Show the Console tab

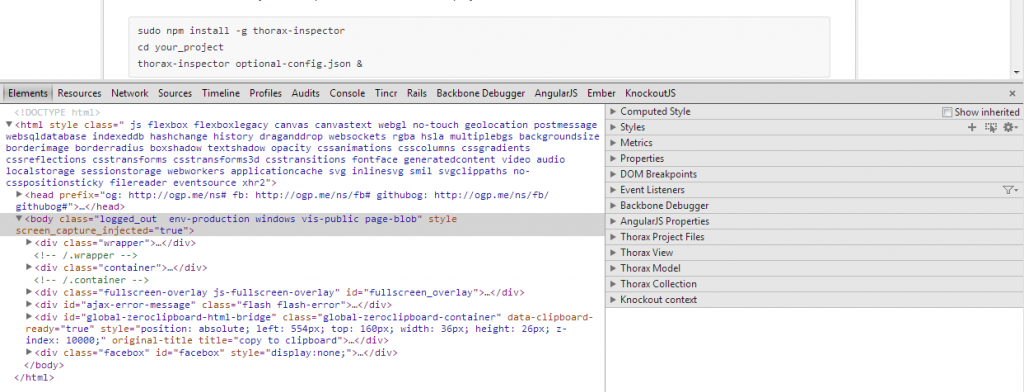347,93
